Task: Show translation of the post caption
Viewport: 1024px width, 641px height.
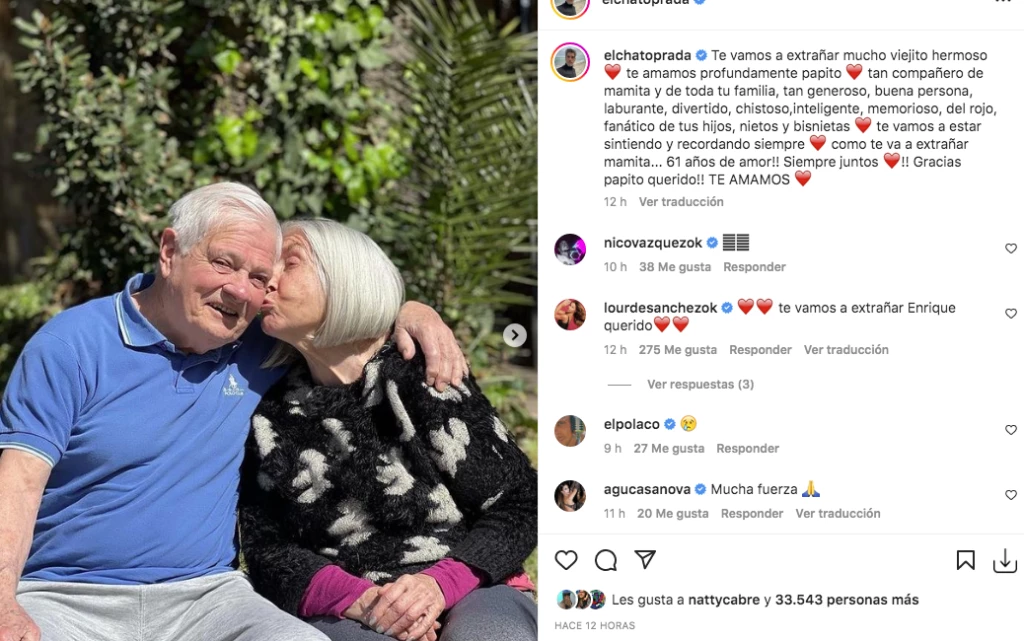Action: 680,202
